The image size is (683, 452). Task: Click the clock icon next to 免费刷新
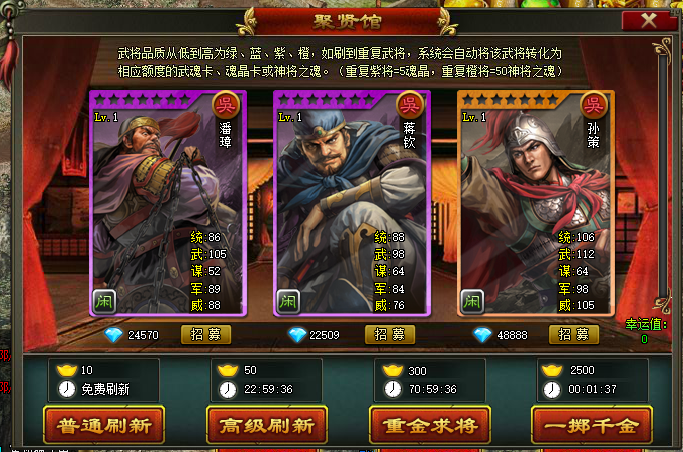coord(67,389)
